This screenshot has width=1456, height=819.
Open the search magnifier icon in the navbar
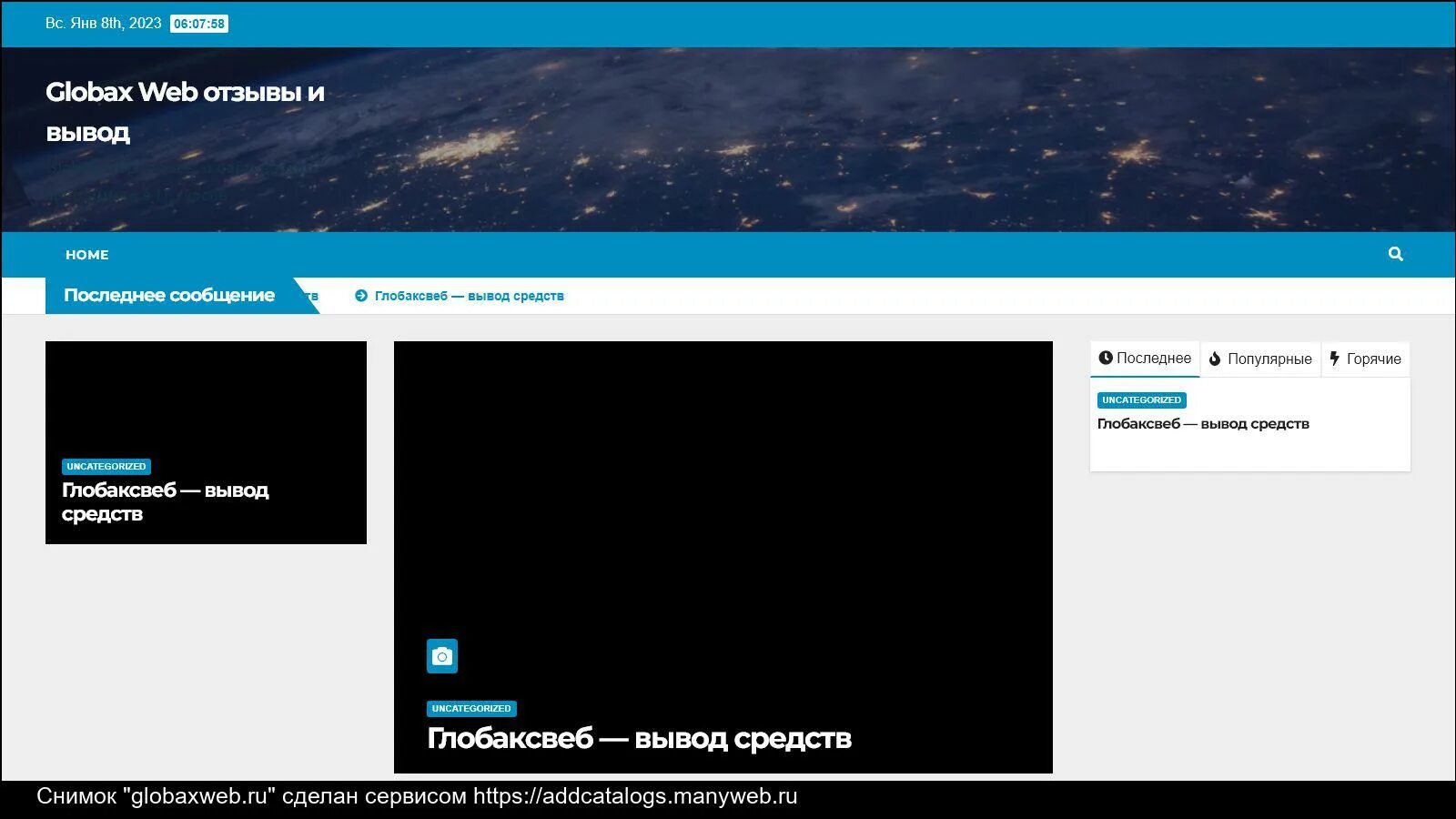(1395, 254)
